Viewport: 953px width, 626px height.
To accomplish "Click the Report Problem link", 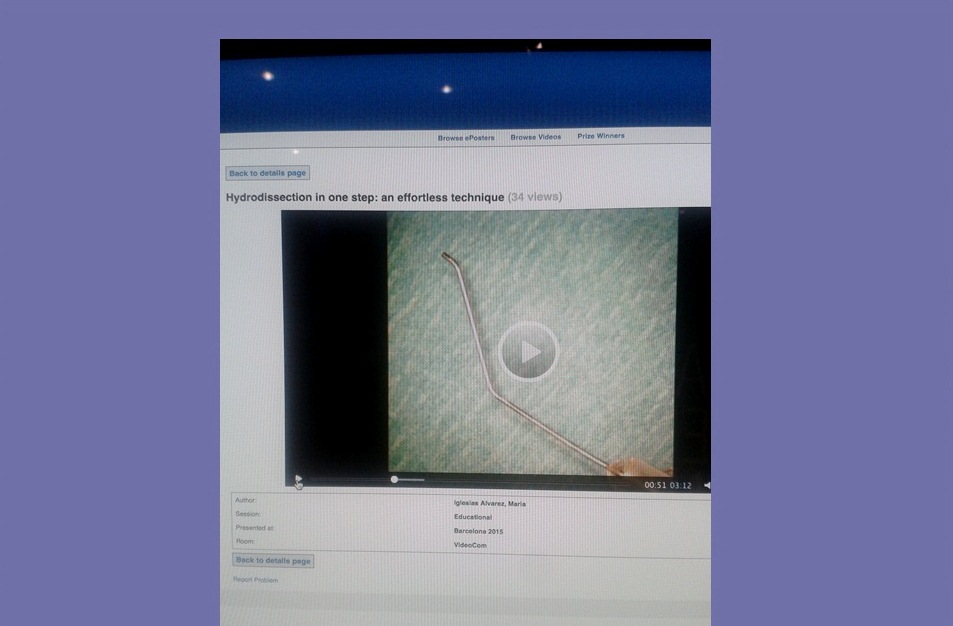I will [255, 580].
